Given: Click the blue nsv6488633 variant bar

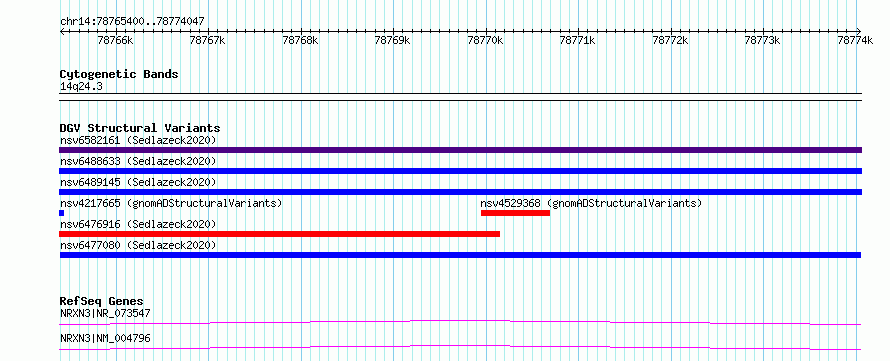Looking at the screenshot, I should click(460, 171).
